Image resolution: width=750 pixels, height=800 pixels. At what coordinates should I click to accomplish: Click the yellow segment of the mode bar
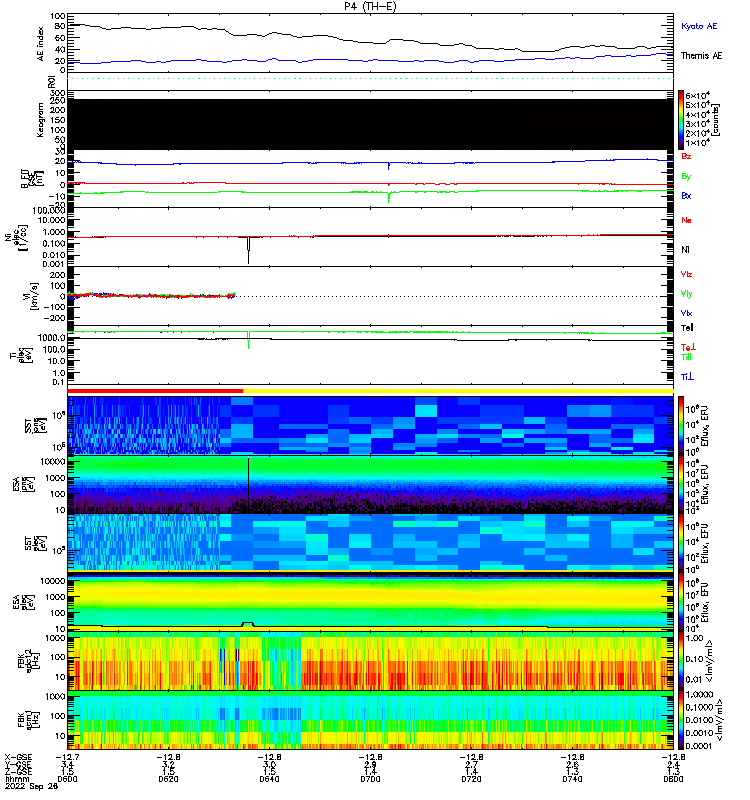pos(458,391)
